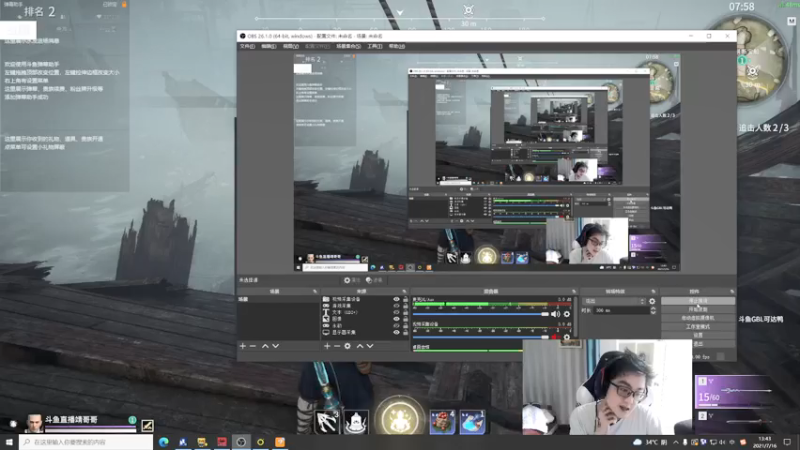Open the Scene Collection menu in OBS
Image resolution: width=800 pixels, height=450 pixels.
348,46
